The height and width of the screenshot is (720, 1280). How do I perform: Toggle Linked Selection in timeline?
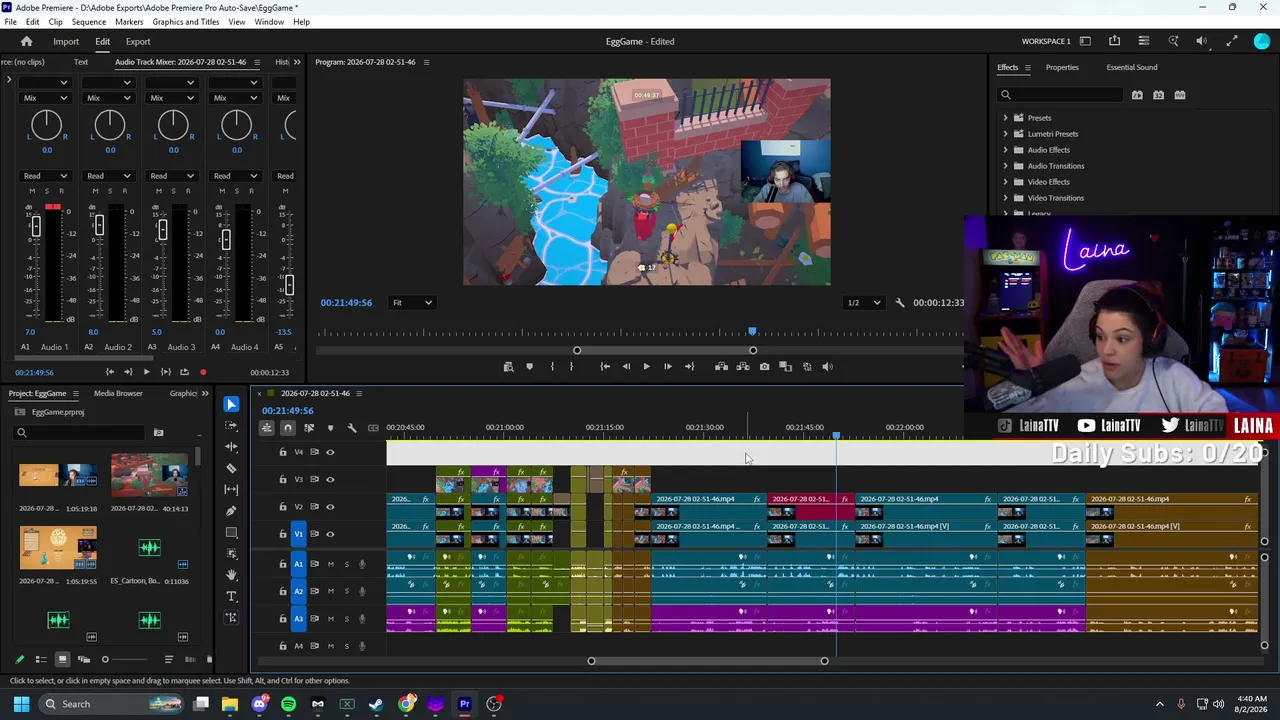(309, 428)
